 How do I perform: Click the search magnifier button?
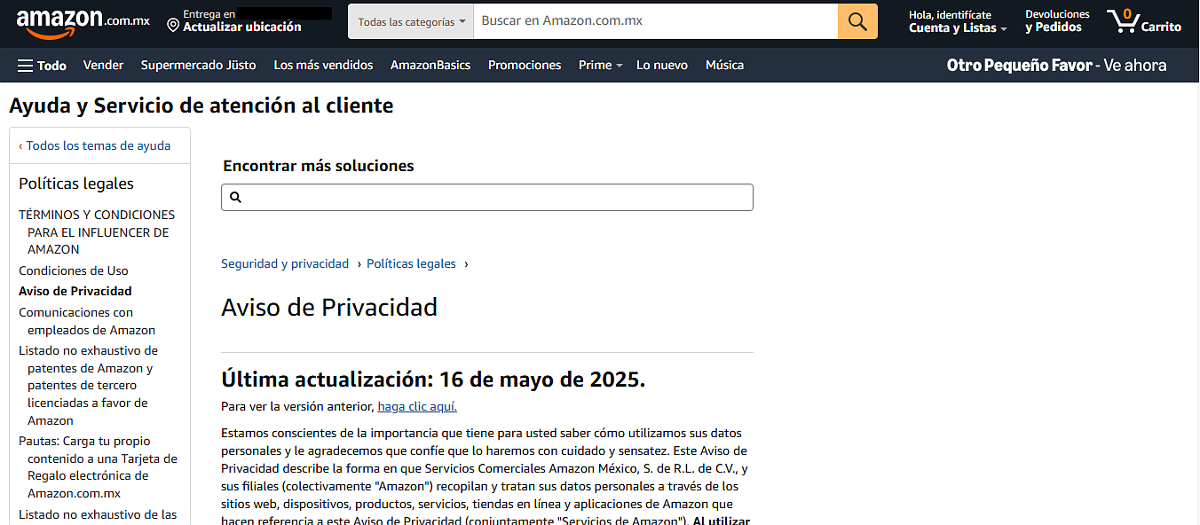point(857,21)
